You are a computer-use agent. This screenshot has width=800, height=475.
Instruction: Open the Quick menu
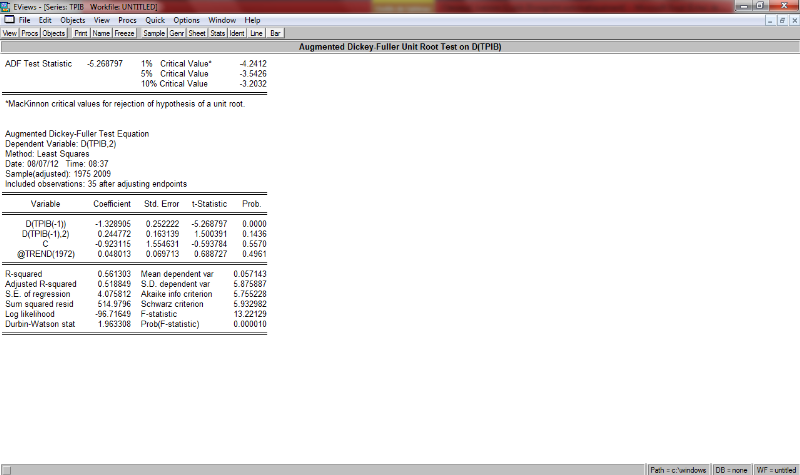[x=155, y=20]
